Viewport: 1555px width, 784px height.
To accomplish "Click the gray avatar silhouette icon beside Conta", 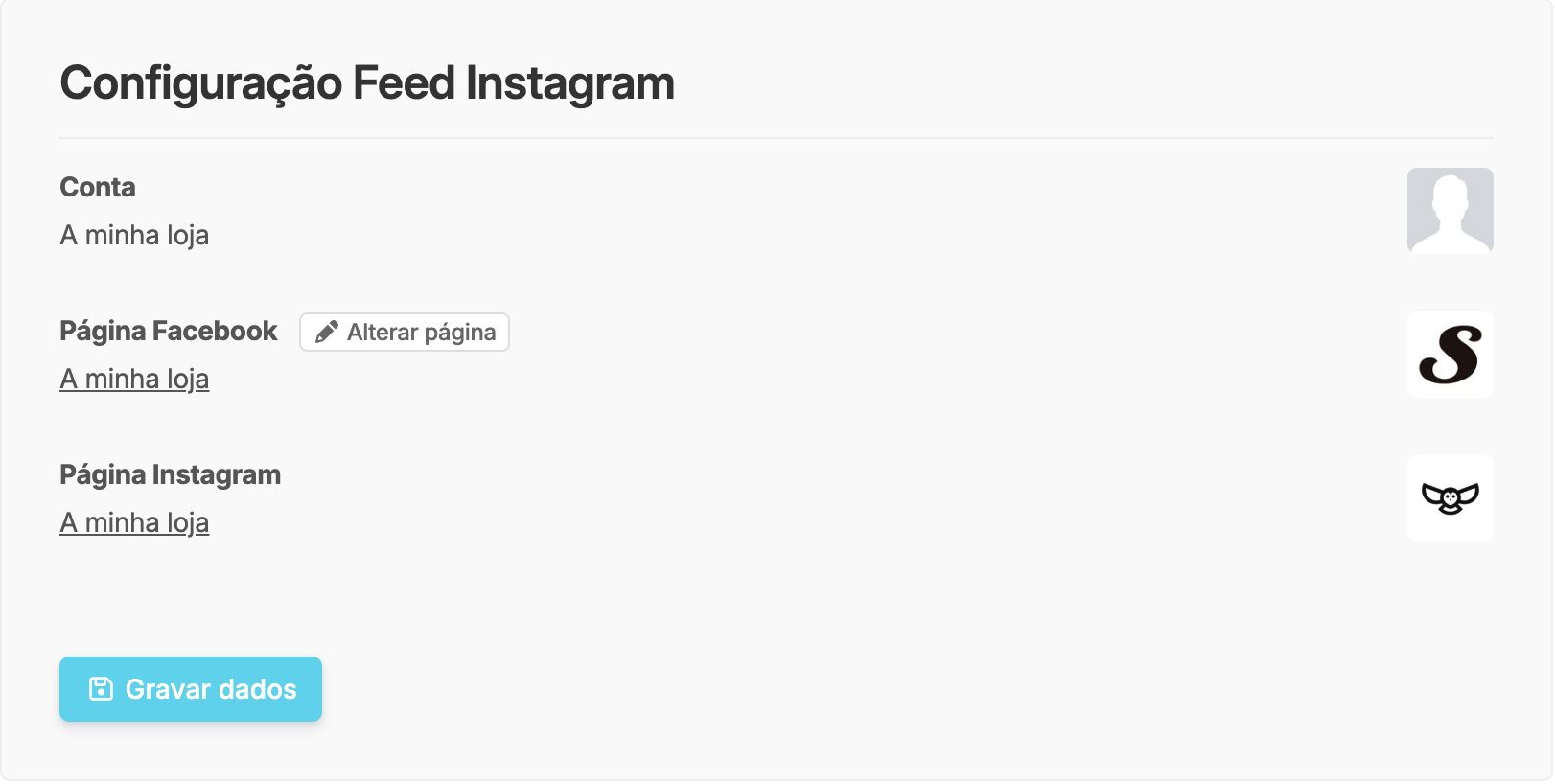I will coord(1450,211).
